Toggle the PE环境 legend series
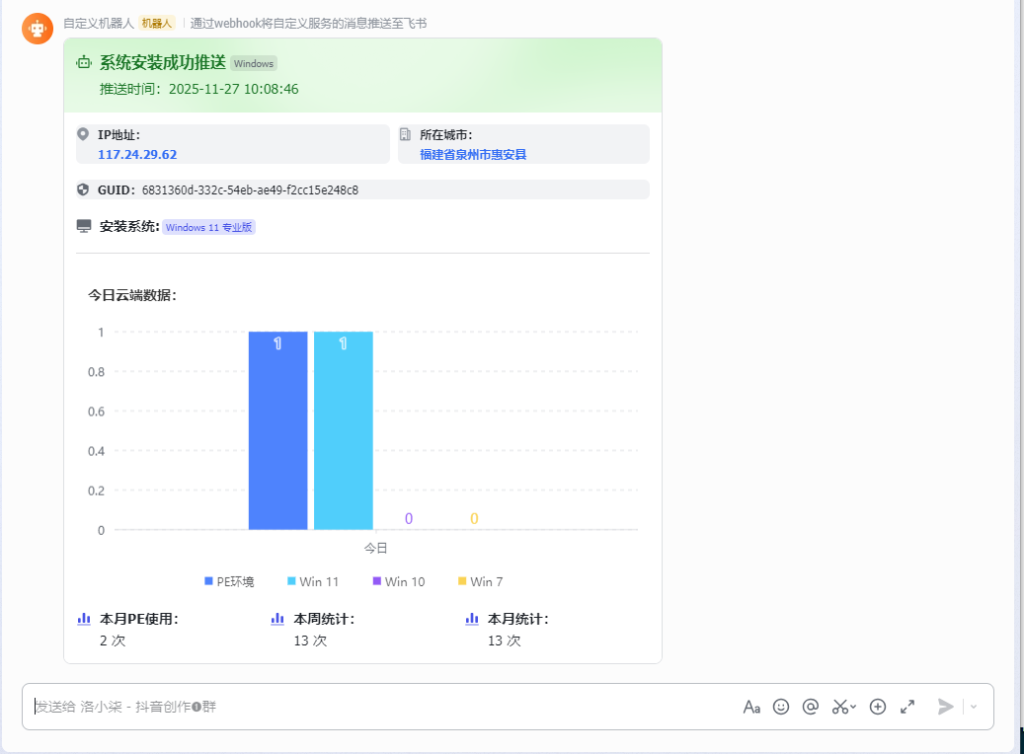The image size is (1024, 754). click(x=229, y=582)
